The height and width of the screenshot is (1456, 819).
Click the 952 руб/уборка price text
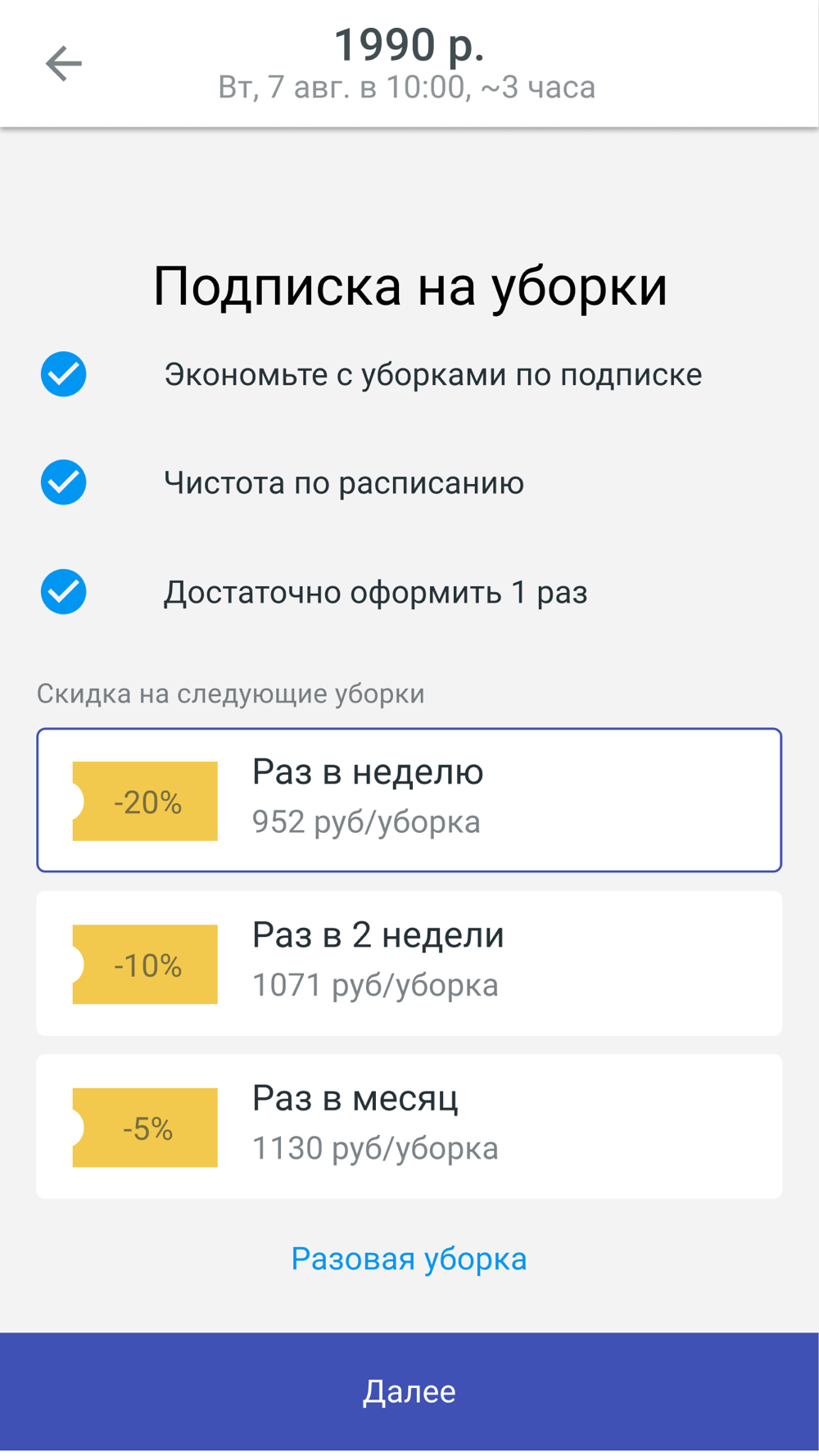[366, 822]
